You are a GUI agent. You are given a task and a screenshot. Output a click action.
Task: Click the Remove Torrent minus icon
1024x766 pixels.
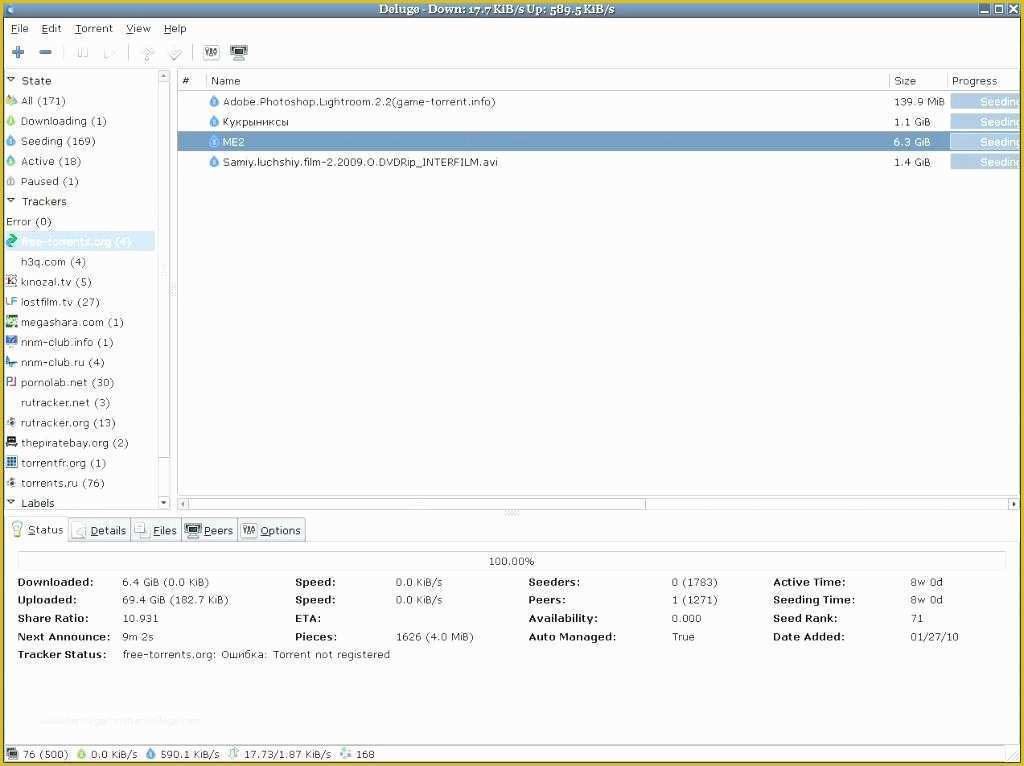(45, 52)
